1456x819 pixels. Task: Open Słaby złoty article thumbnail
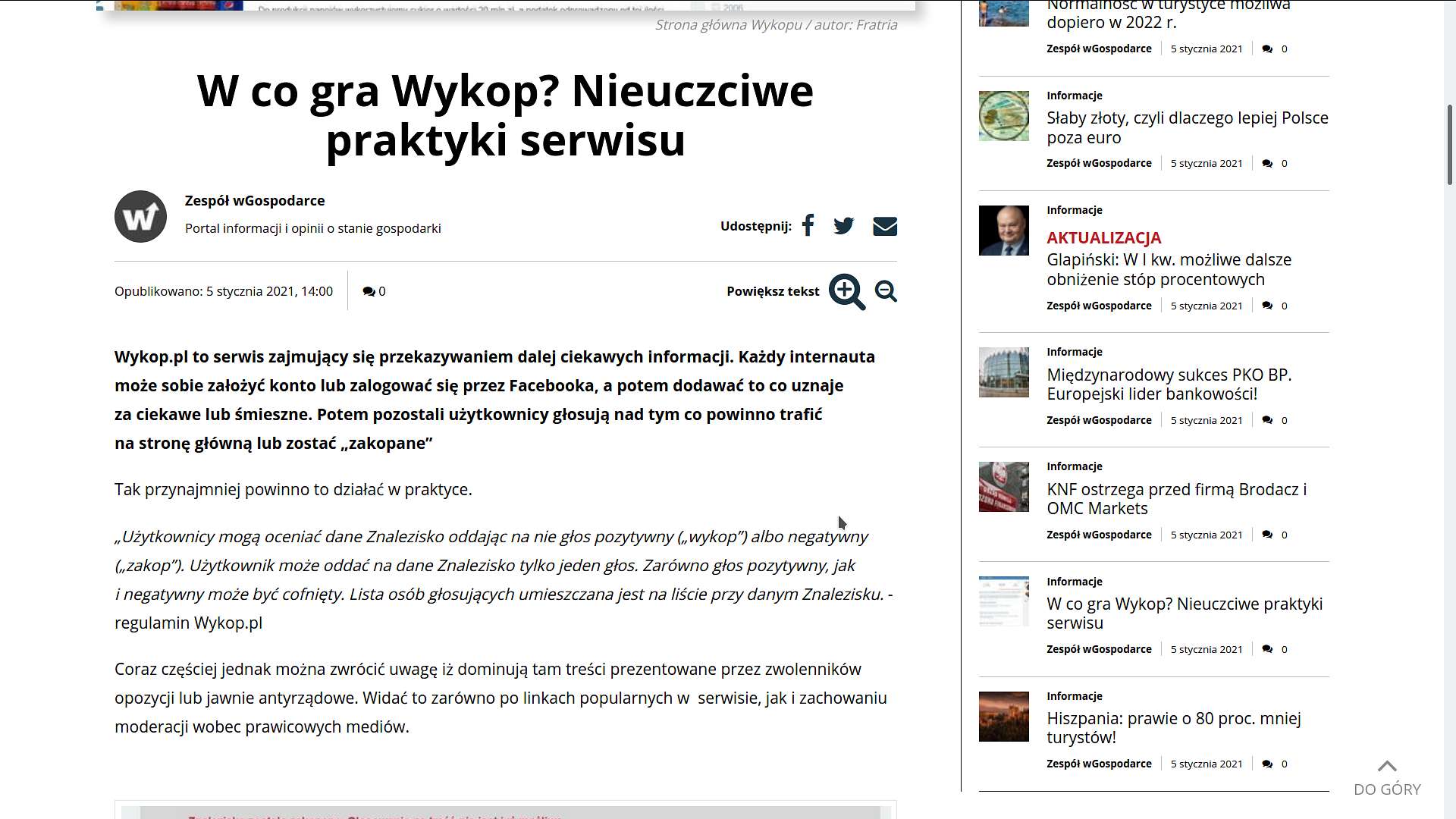pyautogui.click(x=1004, y=116)
